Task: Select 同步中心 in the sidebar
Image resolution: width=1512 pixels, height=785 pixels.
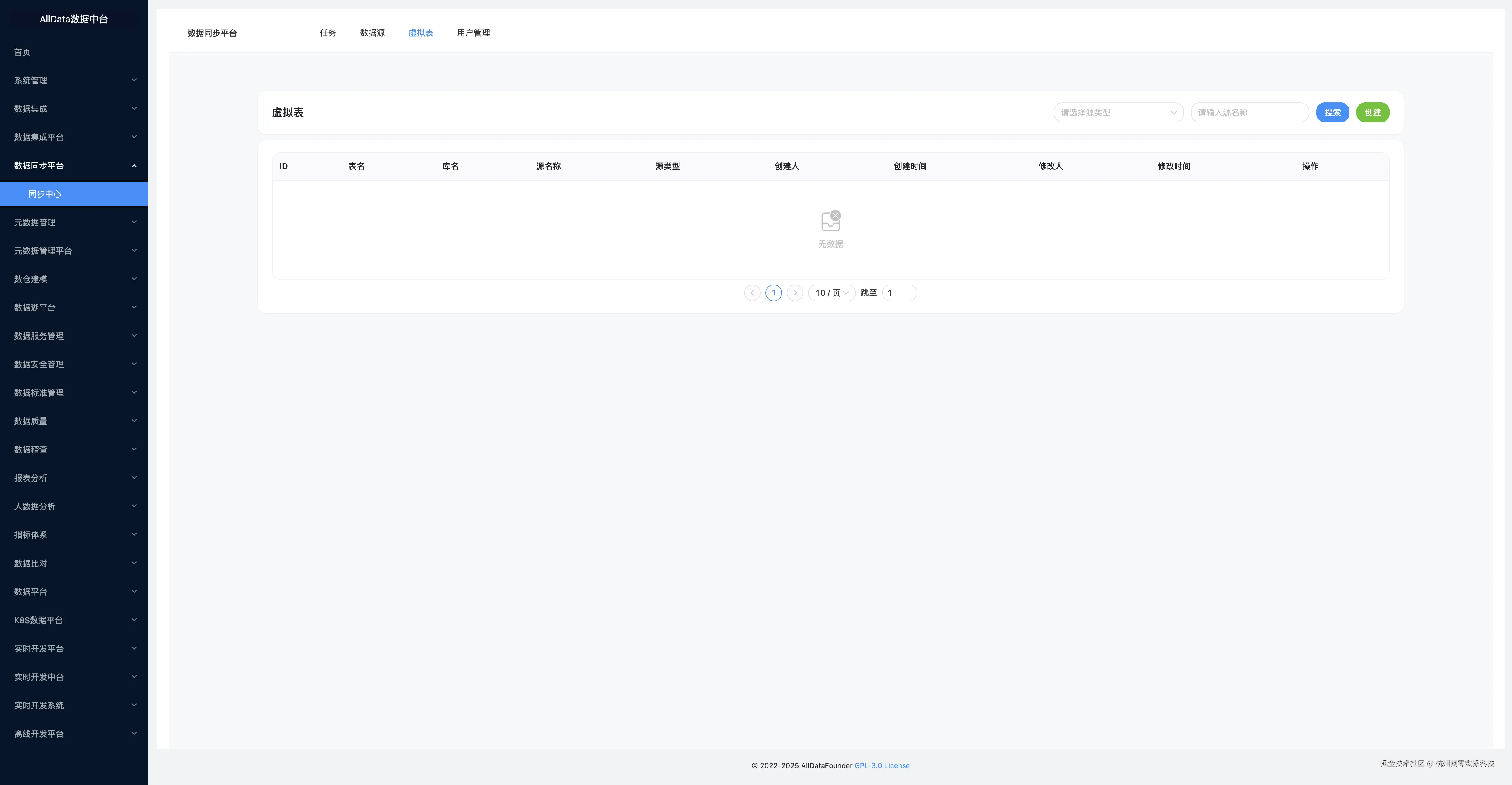Action: tap(45, 194)
